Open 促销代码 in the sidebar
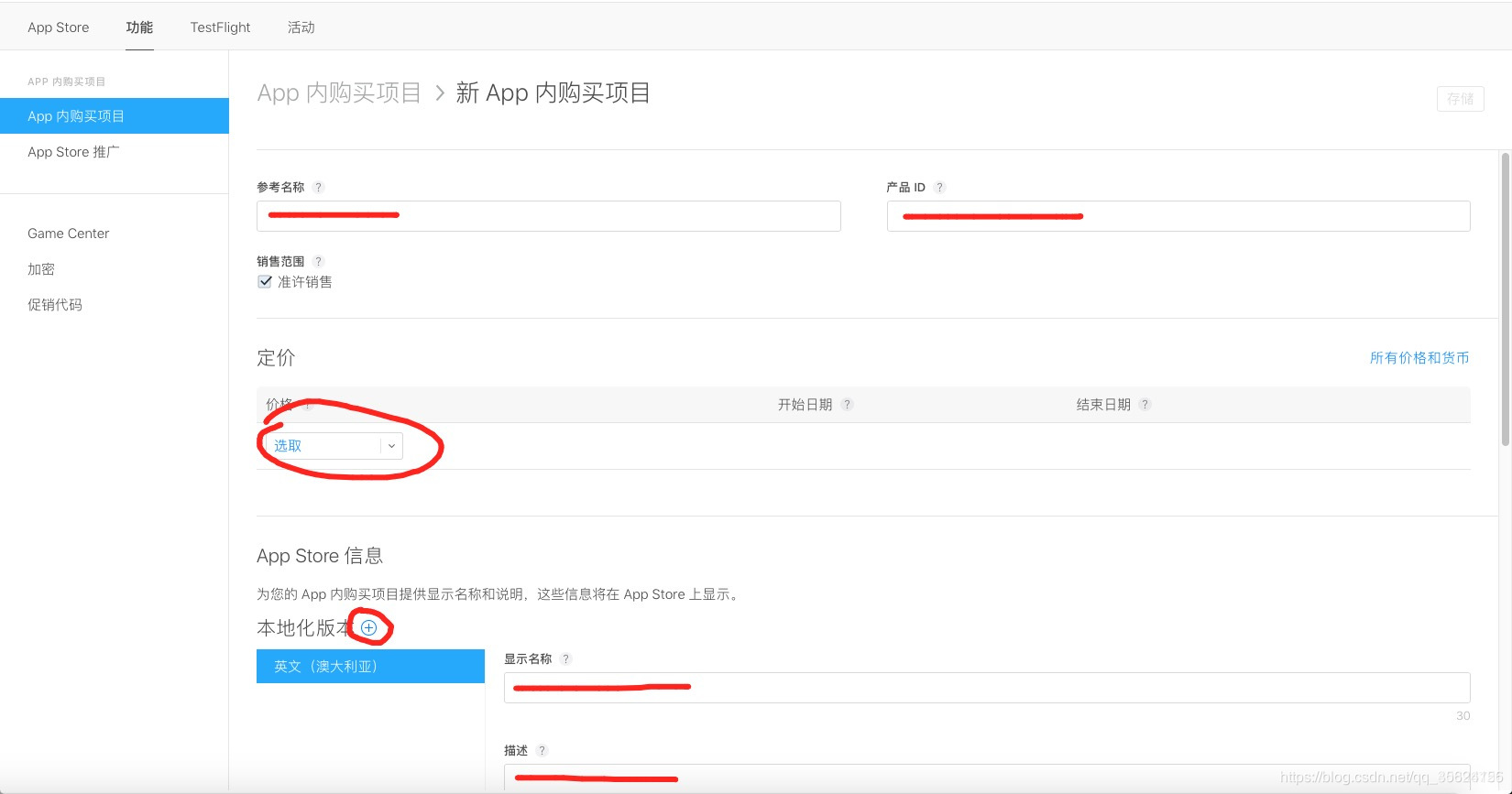Screen dimensions: 1512x794 pos(55,305)
